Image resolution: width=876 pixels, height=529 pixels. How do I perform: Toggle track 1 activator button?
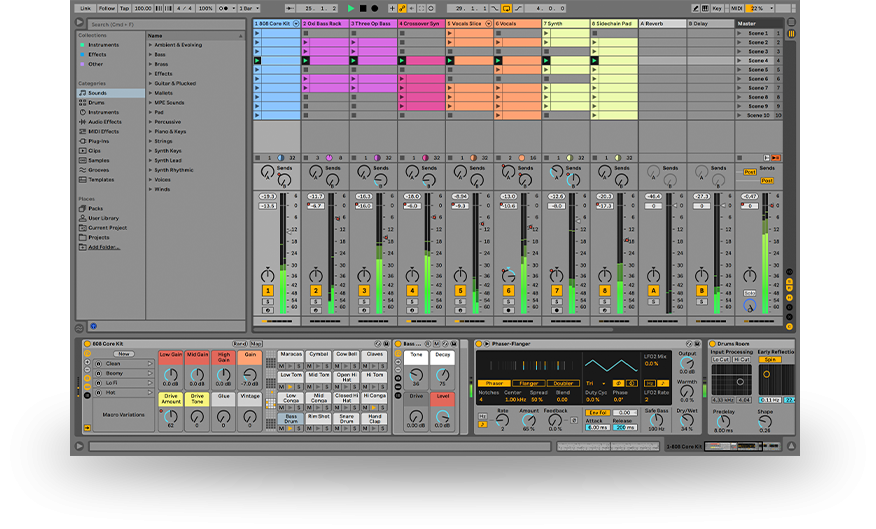(268, 291)
